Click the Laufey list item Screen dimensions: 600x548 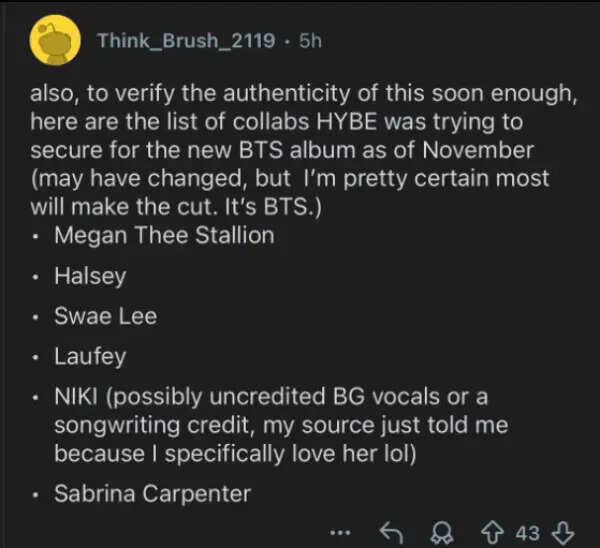[x=90, y=356]
